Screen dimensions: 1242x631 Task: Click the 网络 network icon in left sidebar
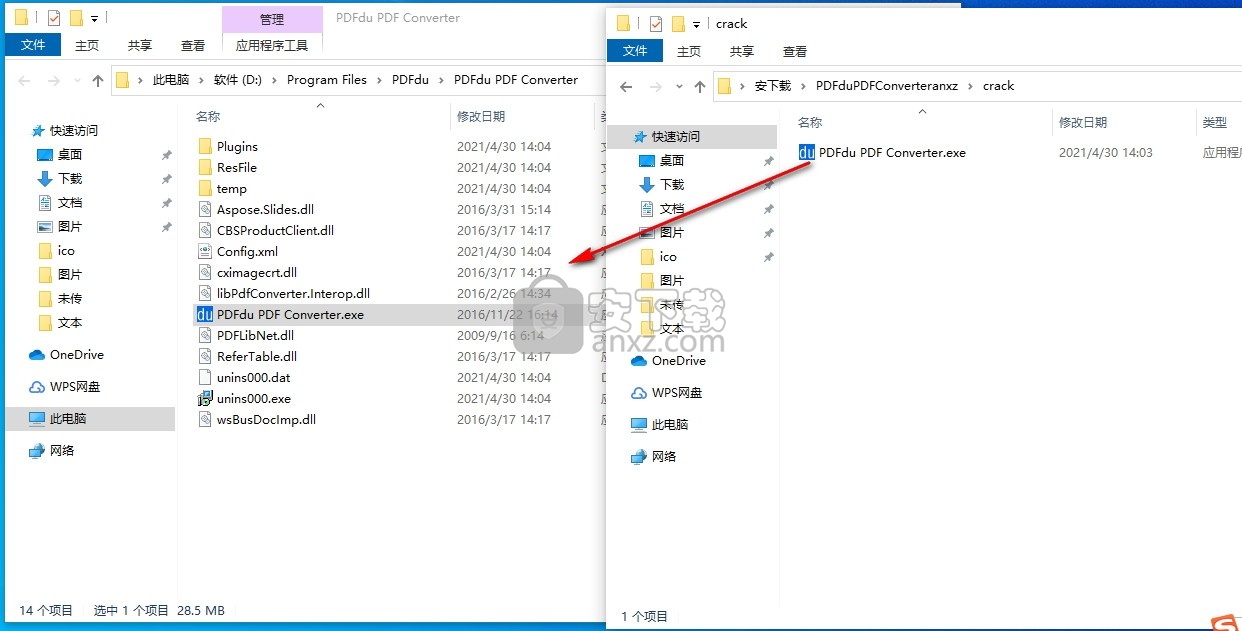[x=37, y=451]
